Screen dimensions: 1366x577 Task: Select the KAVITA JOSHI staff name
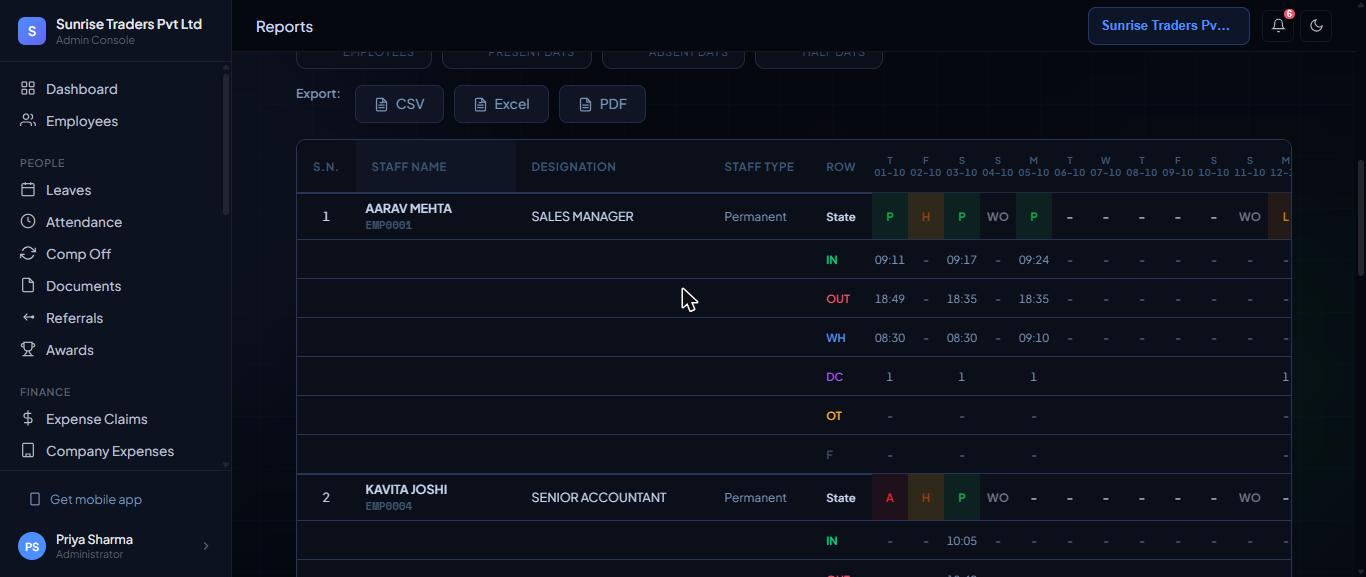(x=406, y=490)
